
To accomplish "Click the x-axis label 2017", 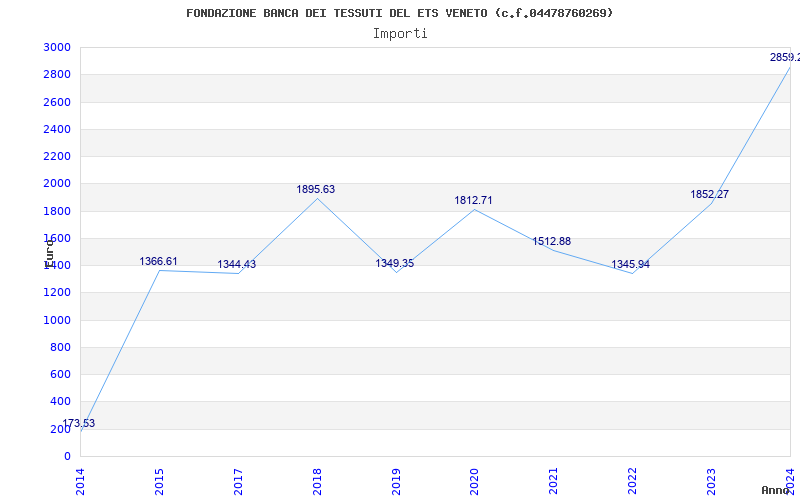I will point(238,482).
